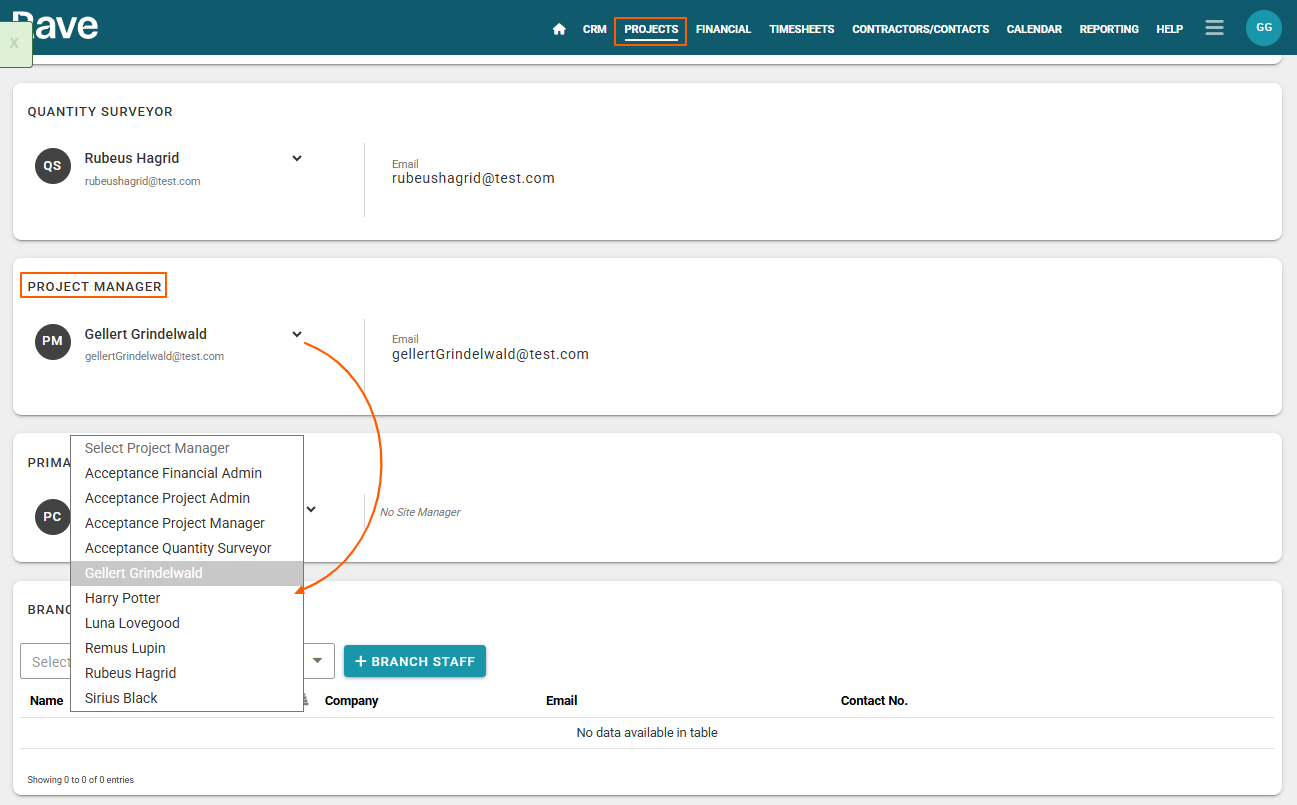This screenshot has height=805, width=1297.
Task: Click the Dave logo
Action: pos(55,25)
